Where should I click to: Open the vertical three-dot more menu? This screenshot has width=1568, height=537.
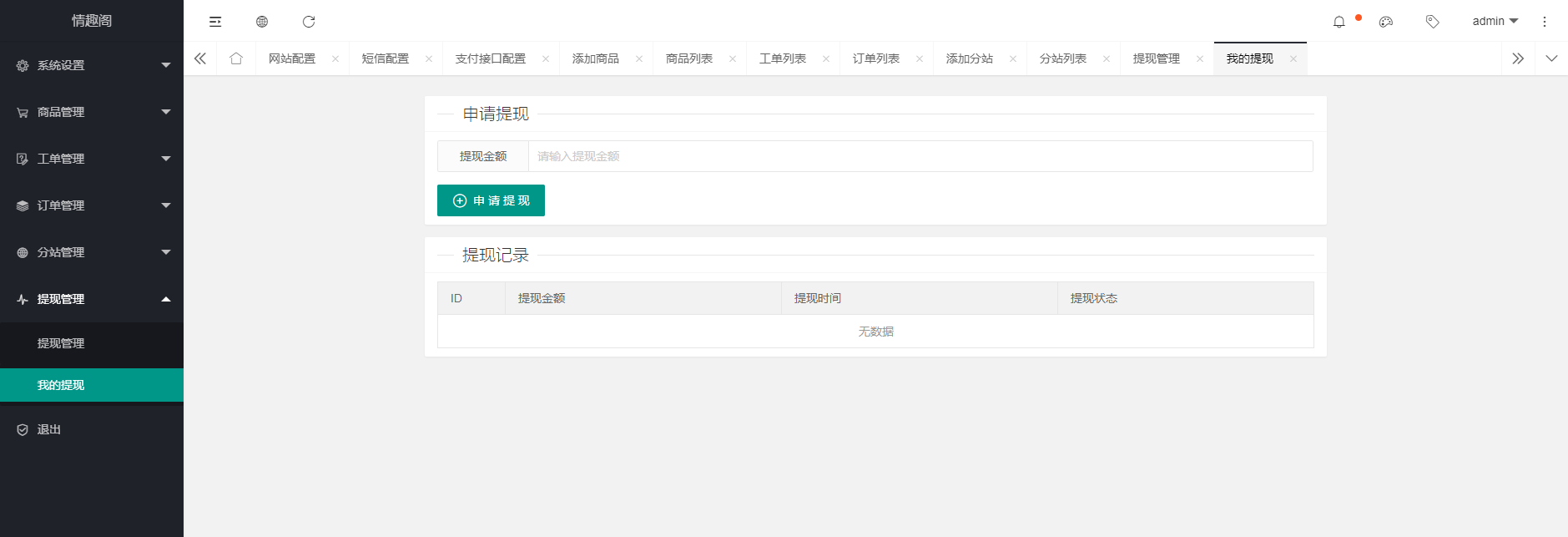click(1545, 22)
